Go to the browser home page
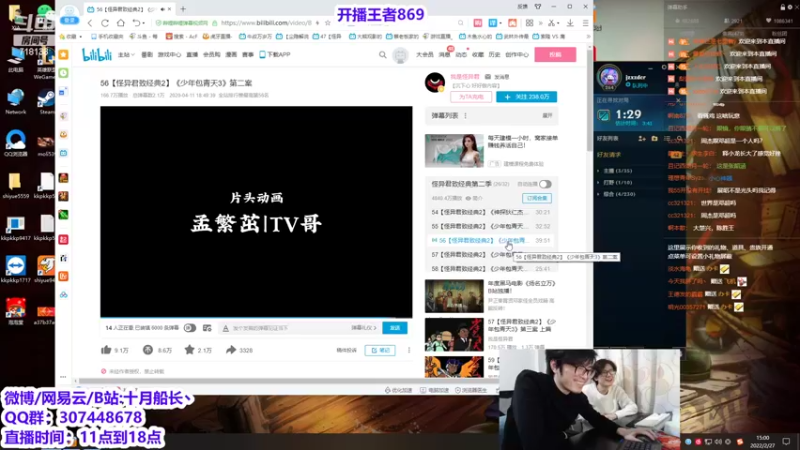This screenshot has height=450, width=800. [121, 23]
